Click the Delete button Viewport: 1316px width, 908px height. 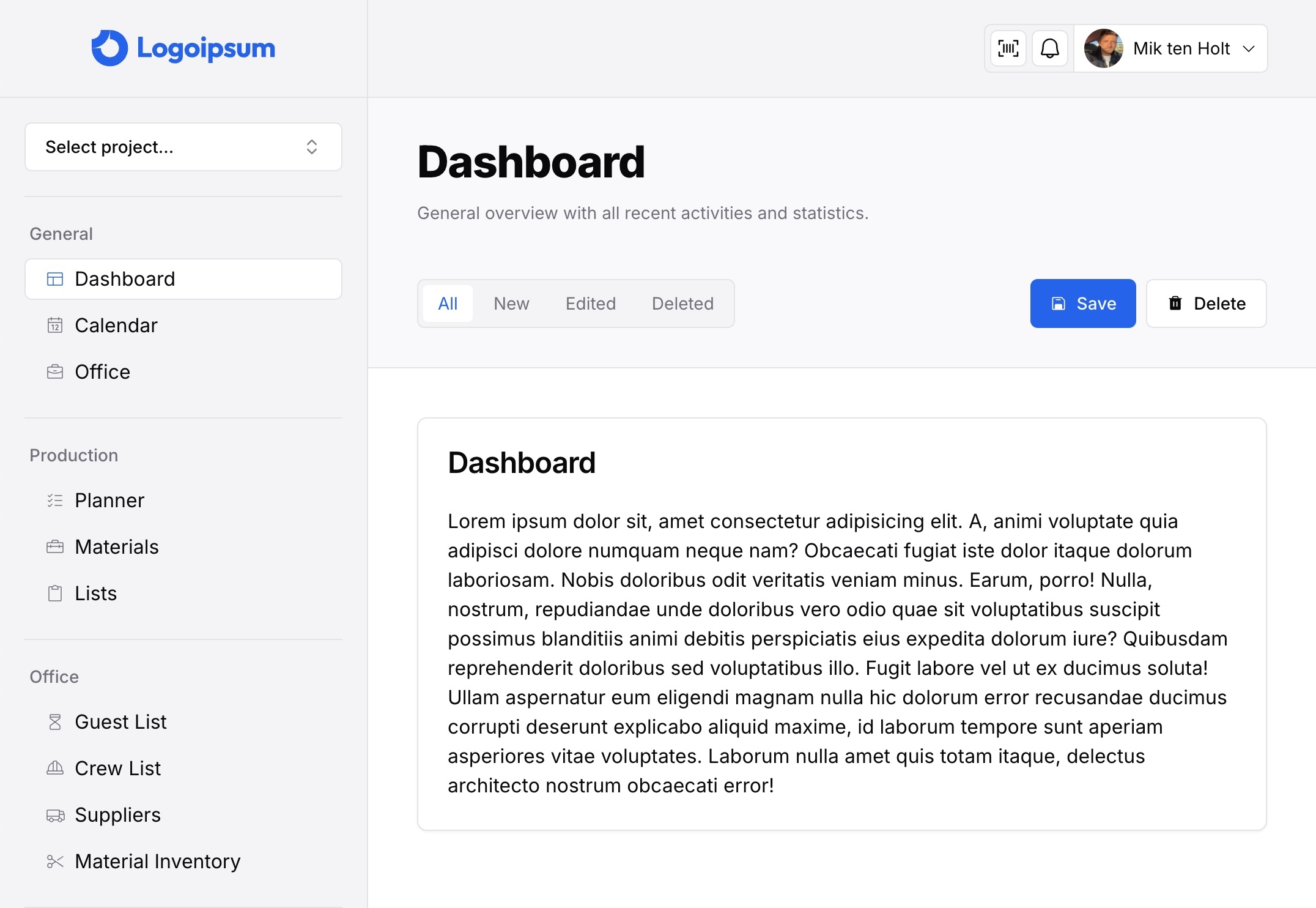pos(1206,303)
